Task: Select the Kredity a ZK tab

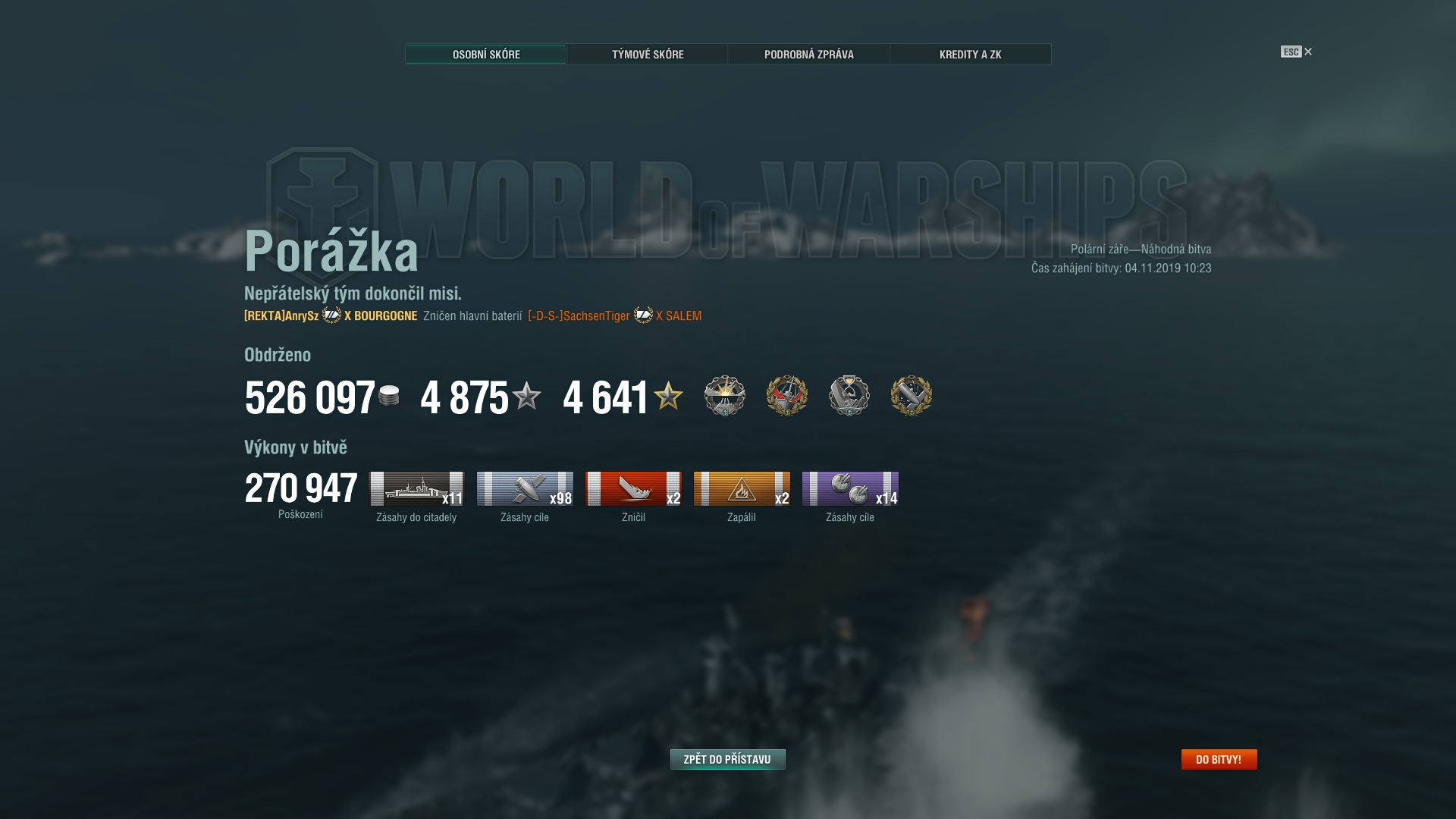Action: pos(971,55)
